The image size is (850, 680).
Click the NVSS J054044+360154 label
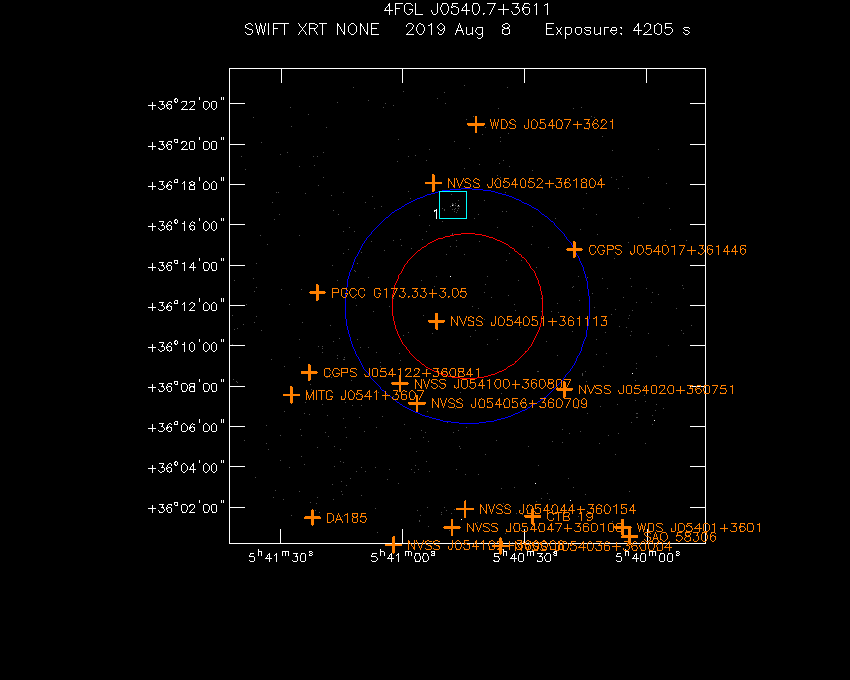point(557,510)
